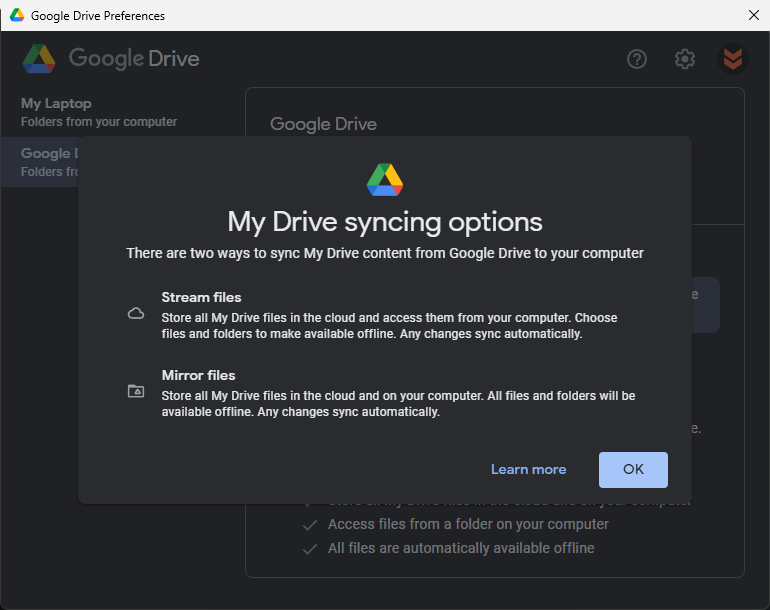Click 'My Drive syncing options' title

coord(385,222)
